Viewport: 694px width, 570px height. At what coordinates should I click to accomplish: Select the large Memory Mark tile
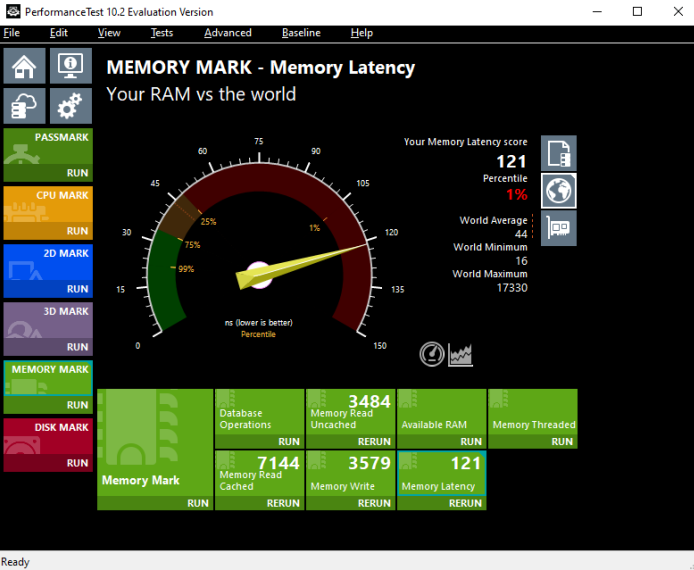[x=155, y=443]
